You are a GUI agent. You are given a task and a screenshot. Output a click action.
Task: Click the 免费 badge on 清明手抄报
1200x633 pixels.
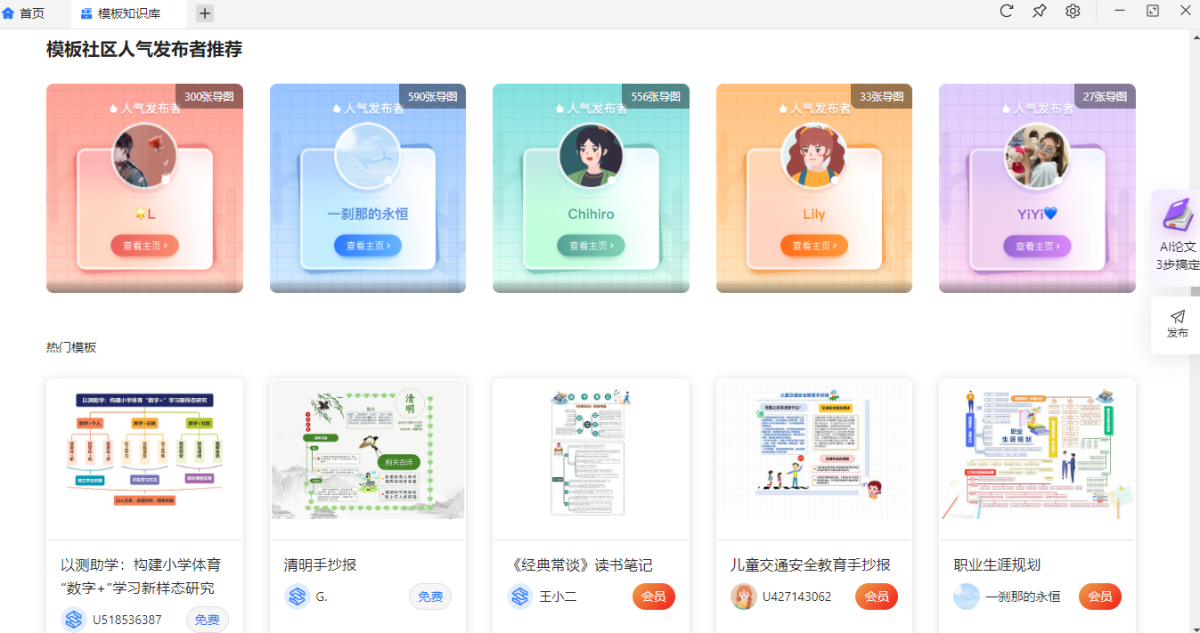(430, 596)
